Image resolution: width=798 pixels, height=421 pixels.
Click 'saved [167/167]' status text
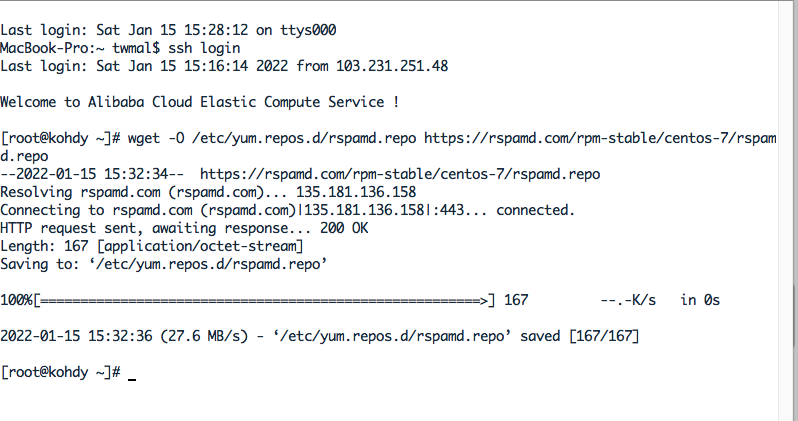(579, 336)
